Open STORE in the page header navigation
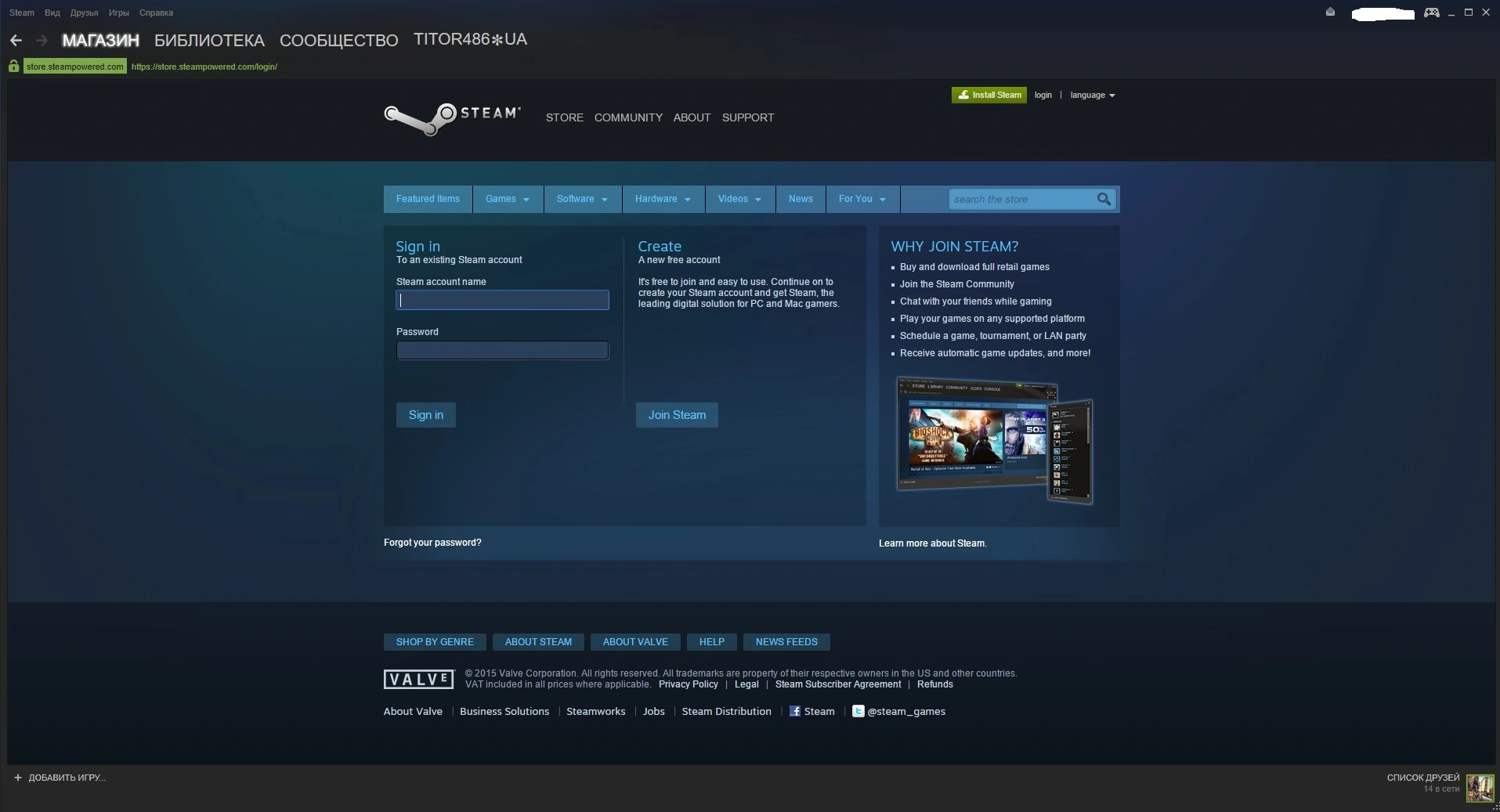This screenshot has width=1500, height=812. click(565, 117)
